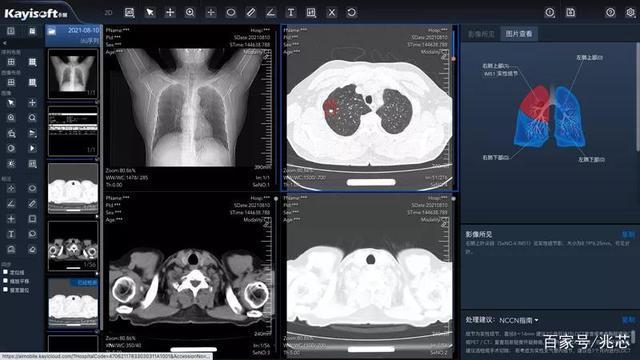Image resolution: width=640 pixels, height=360 pixels.
Task: Select the crosshair point tool in the top toolbar
Action: tap(211, 13)
